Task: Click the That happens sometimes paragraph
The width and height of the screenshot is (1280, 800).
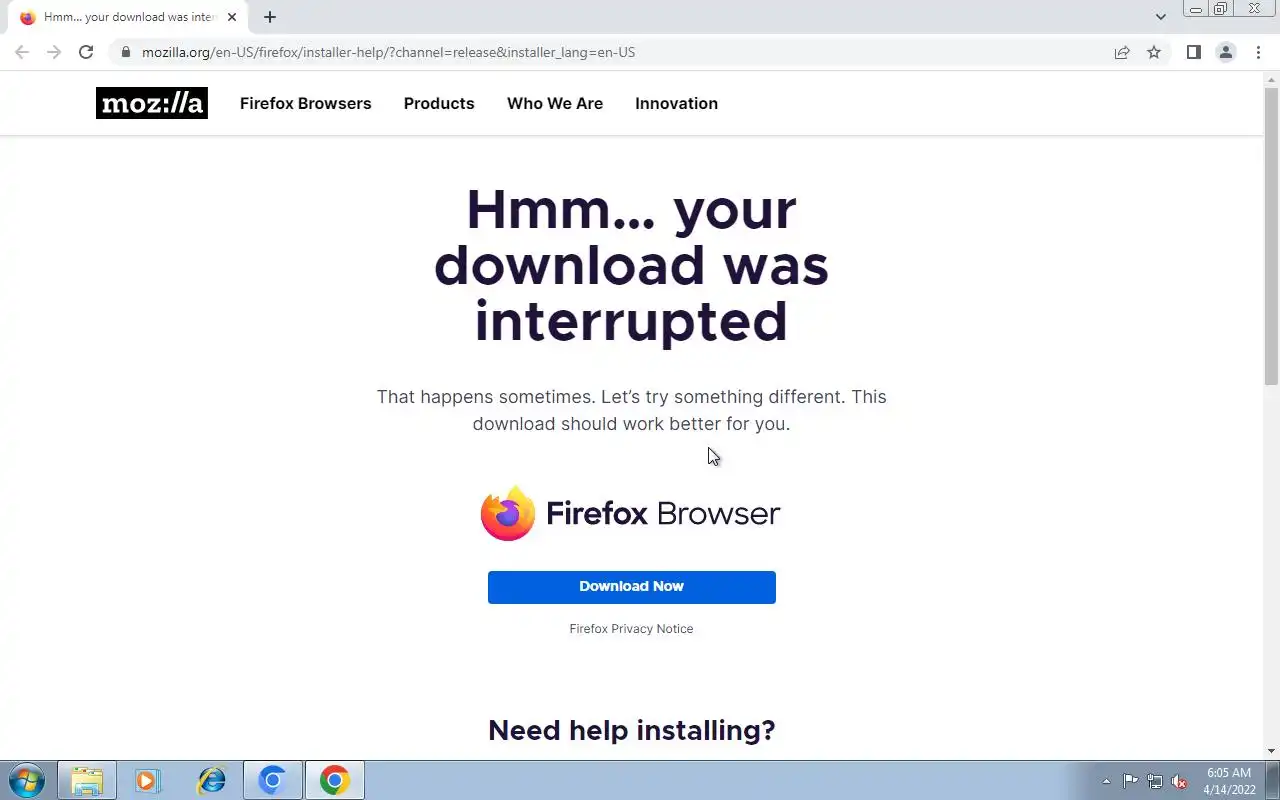Action: (x=631, y=410)
